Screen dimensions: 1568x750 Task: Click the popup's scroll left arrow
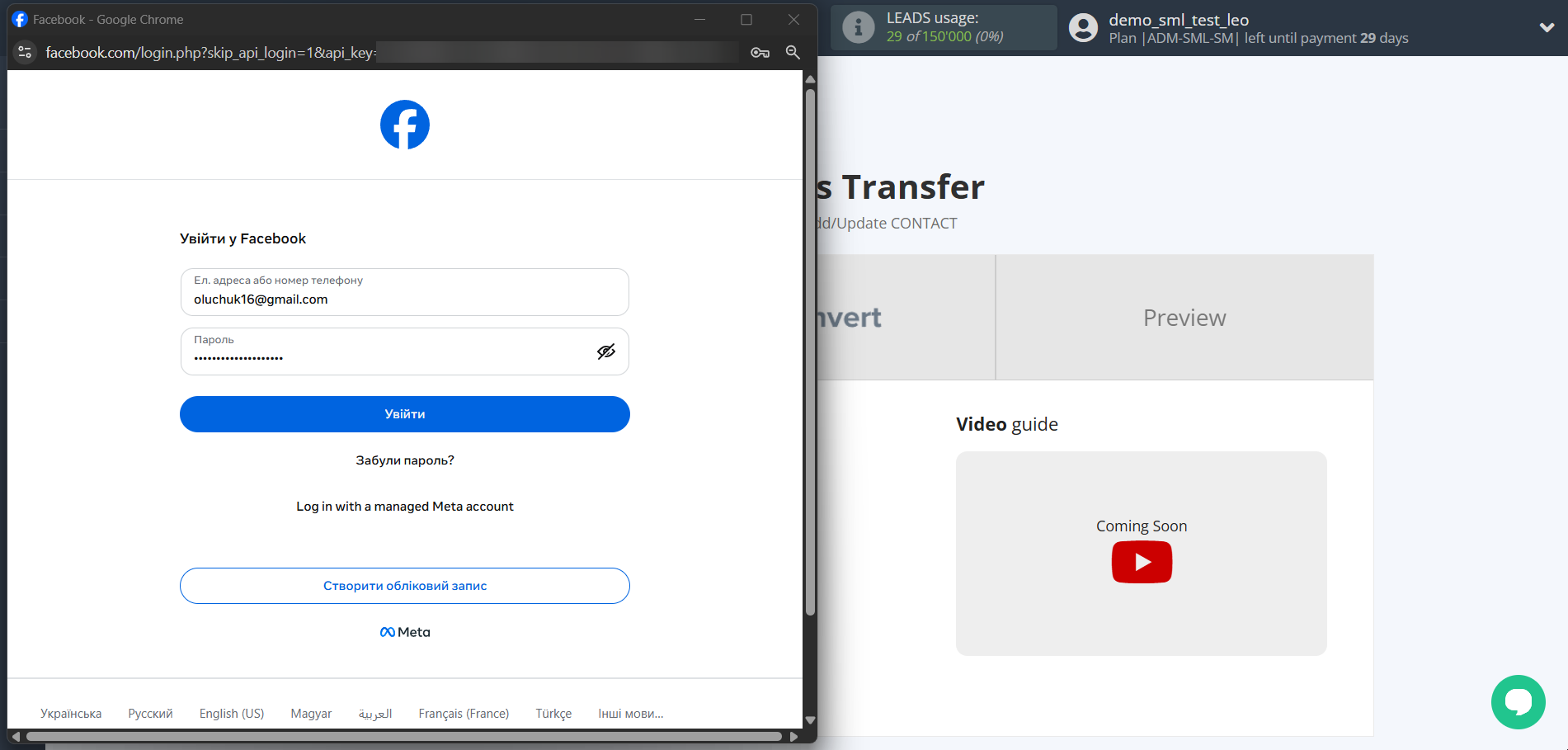(16, 736)
